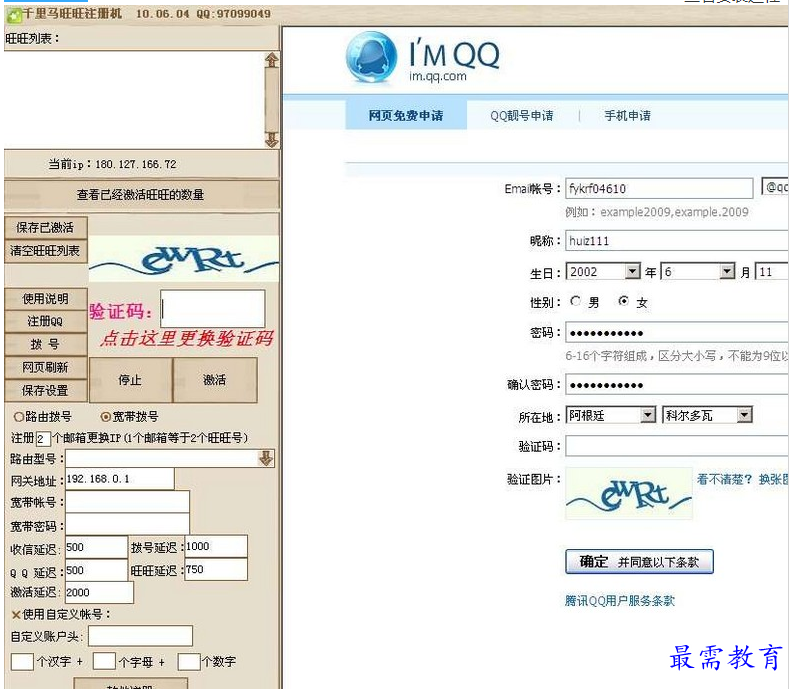This screenshot has width=791, height=689.
Task: Click 查看已经激活旺旺的数量 button
Action: coord(141,195)
